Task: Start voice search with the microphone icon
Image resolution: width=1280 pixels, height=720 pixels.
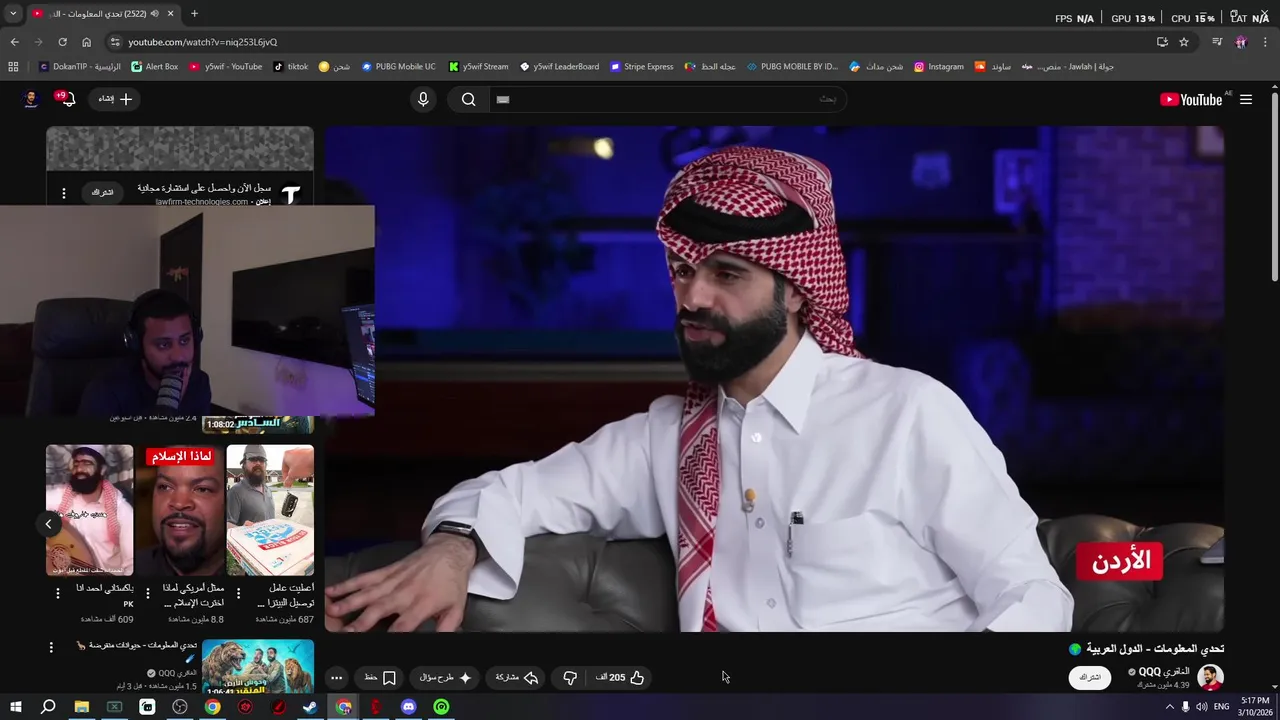Action: [x=423, y=99]
